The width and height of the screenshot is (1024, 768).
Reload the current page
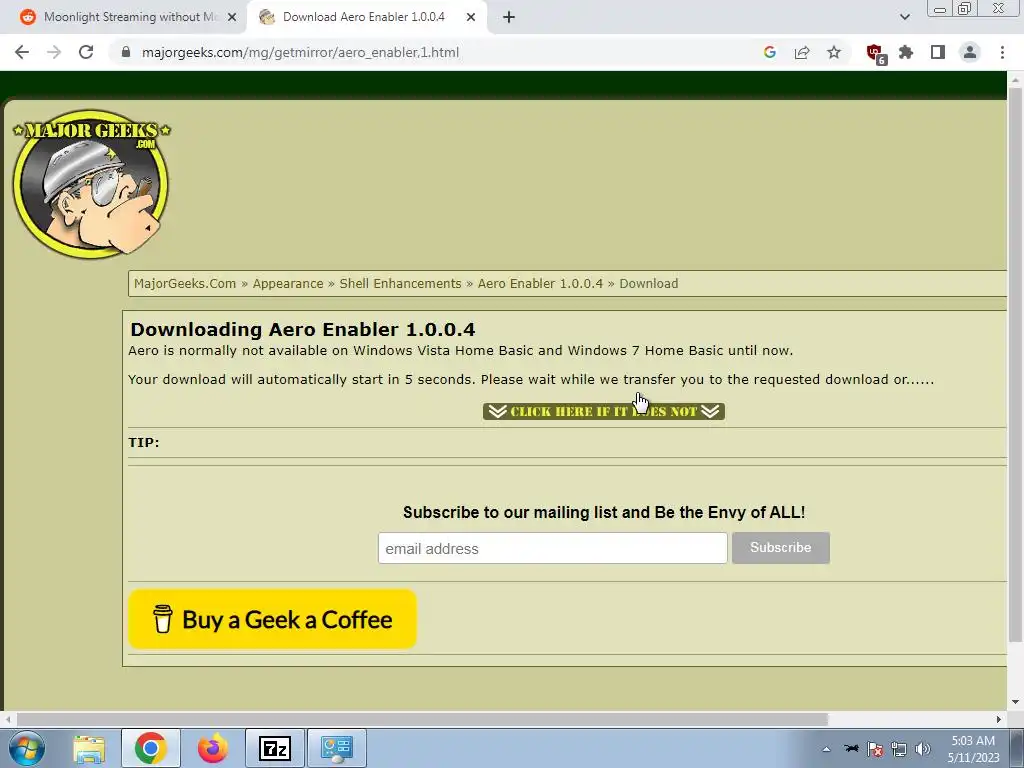[x=86, y=52]
